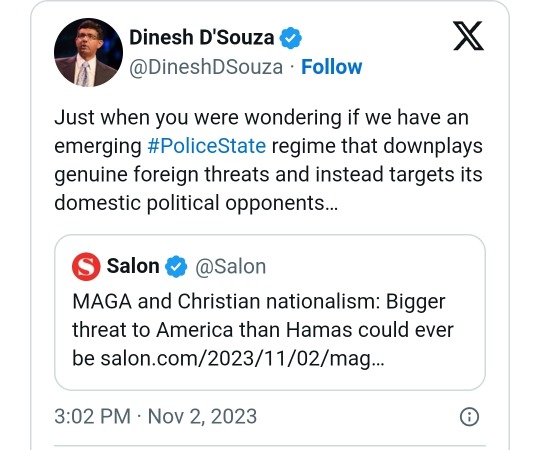Open the salon.com/2023/11/02 article link
This screenshot has width=540, height=450.
click(242, 359)
